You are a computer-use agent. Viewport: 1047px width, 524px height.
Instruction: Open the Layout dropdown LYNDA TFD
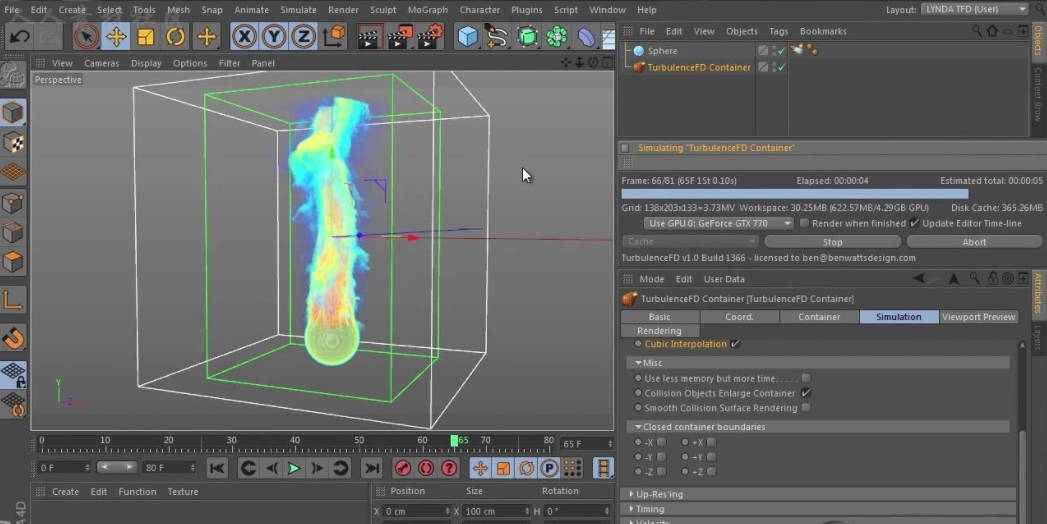[975, 9]
